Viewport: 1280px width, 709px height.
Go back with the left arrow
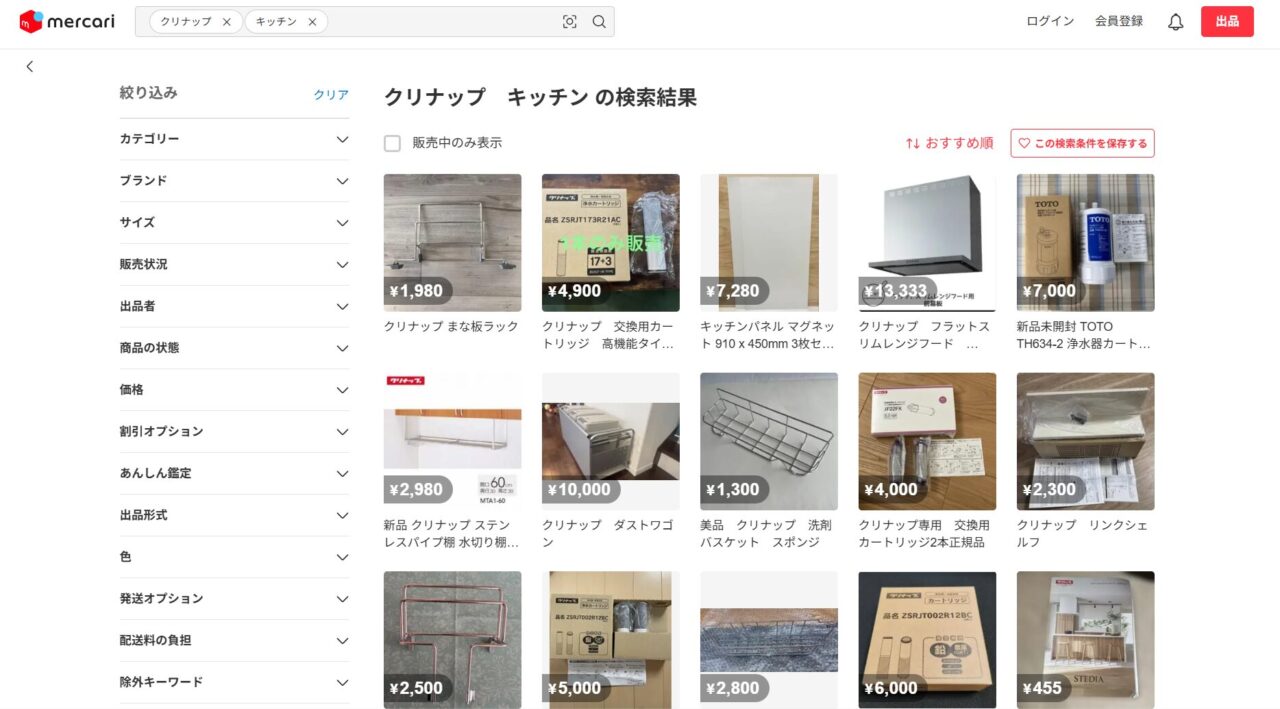pyautogui.click(x=30, y=66)
